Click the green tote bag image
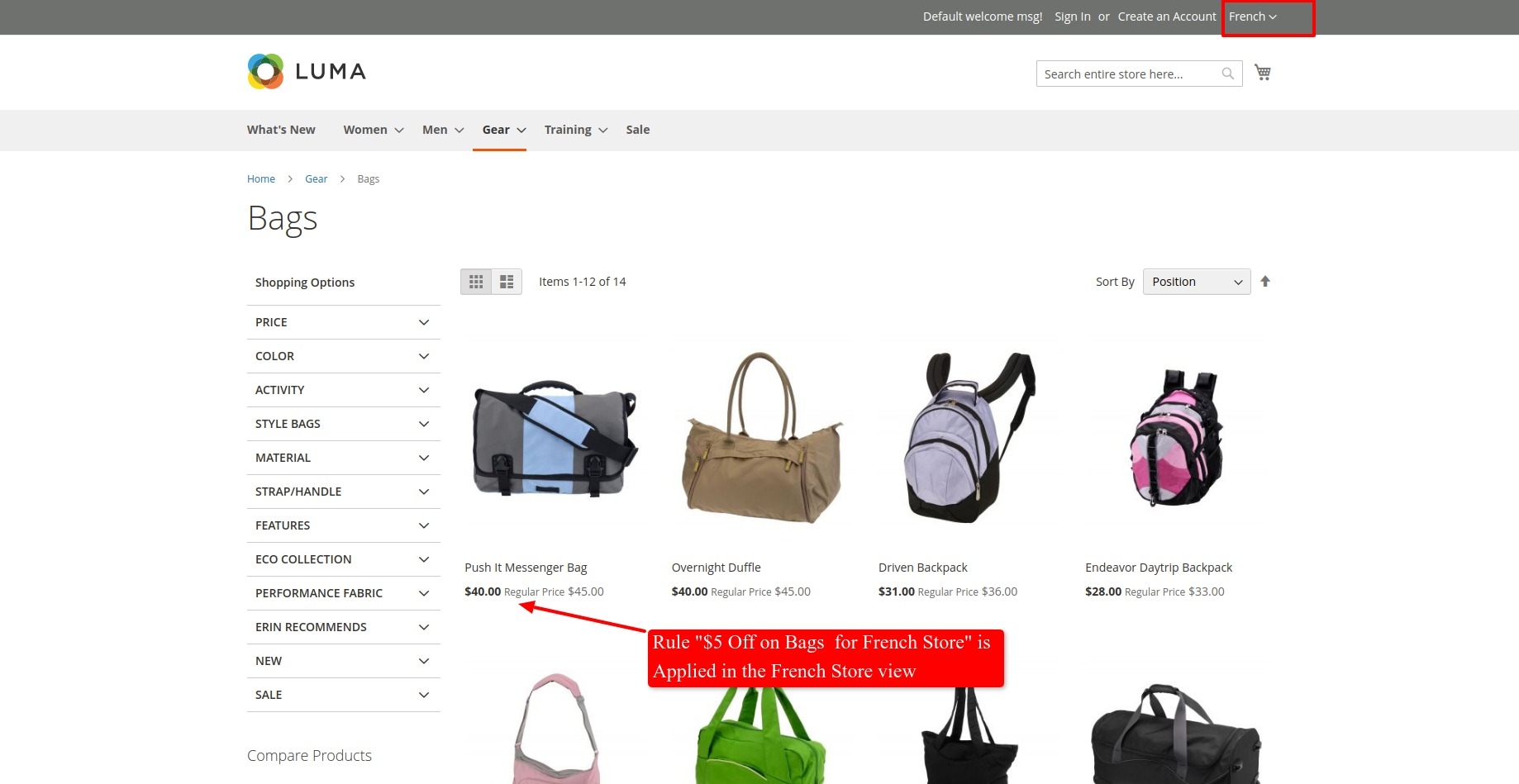1519x784 pixels. (x=762, y=735)
